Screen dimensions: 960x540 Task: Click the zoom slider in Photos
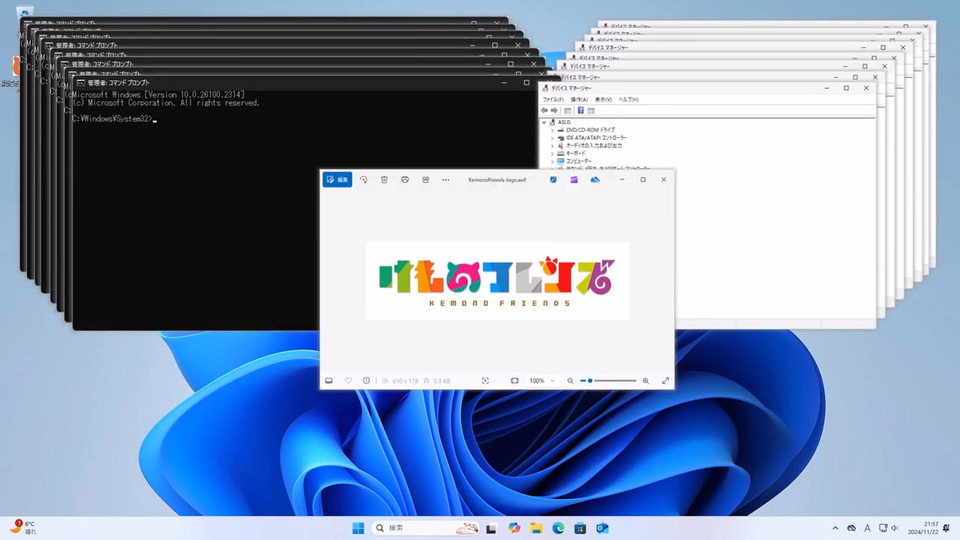pyautogui.click(x=608, y=381)
